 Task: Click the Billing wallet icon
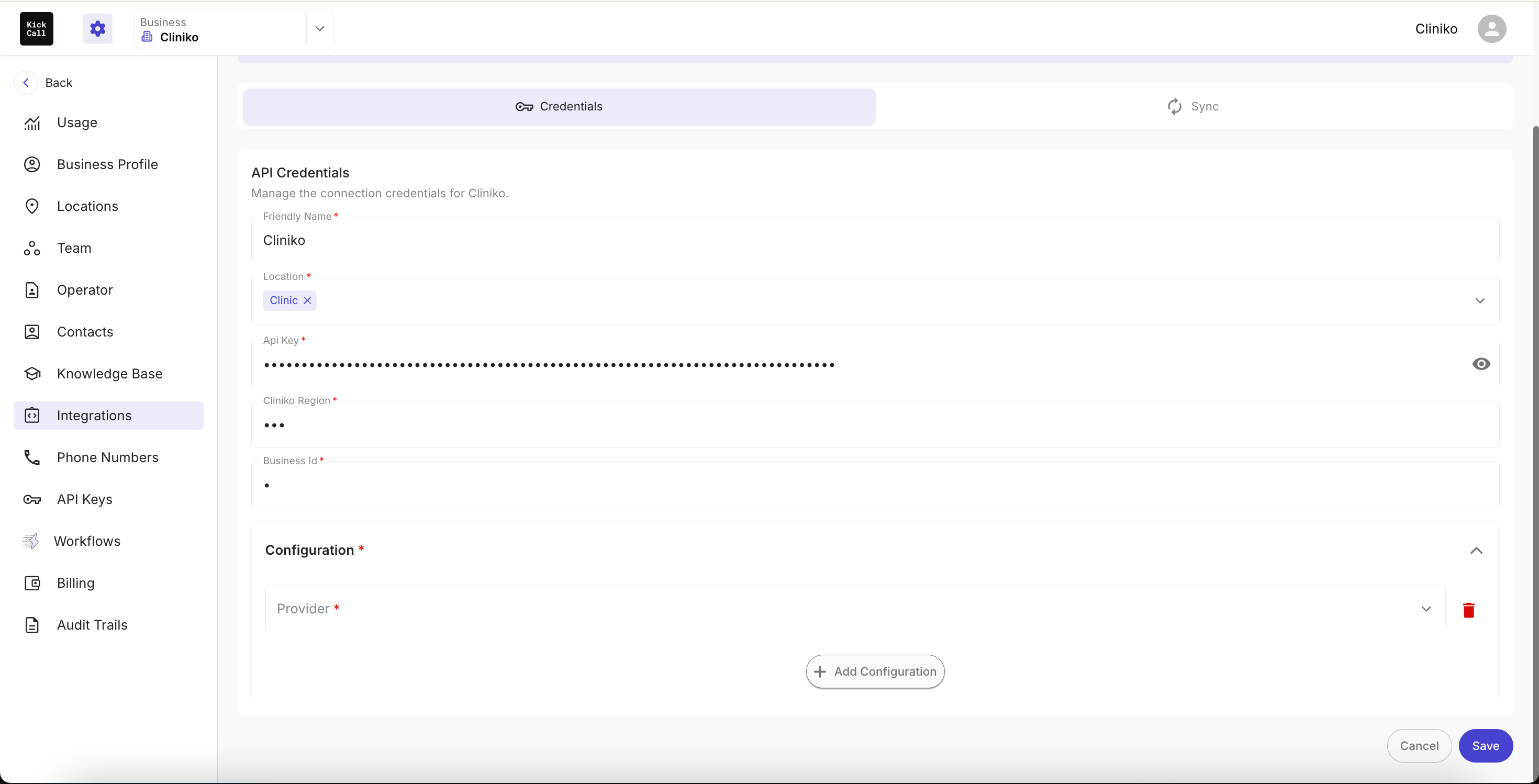[x=32, y=583]
